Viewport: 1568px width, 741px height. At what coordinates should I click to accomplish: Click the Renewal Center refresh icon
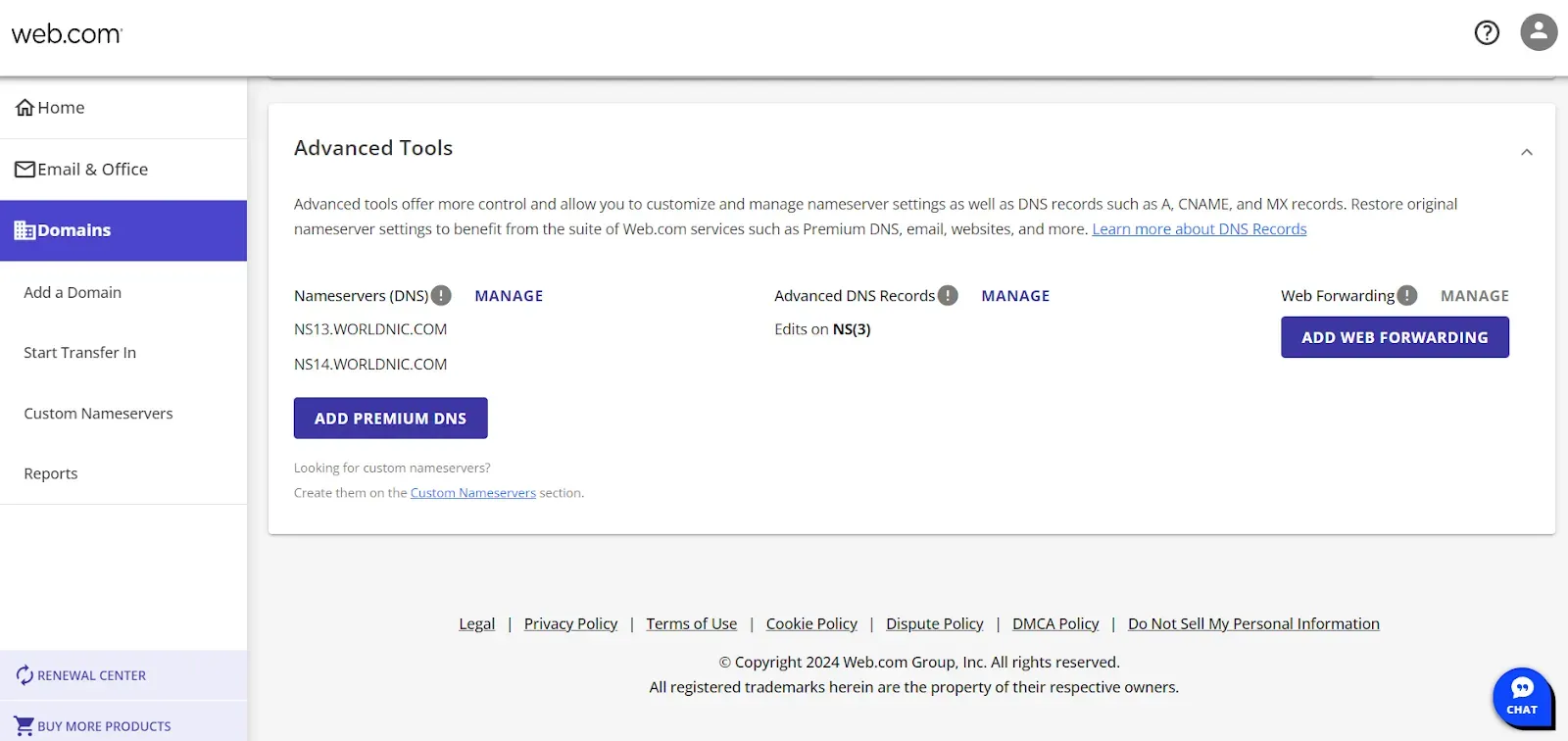pyautogui.click(x=25, y=675)
